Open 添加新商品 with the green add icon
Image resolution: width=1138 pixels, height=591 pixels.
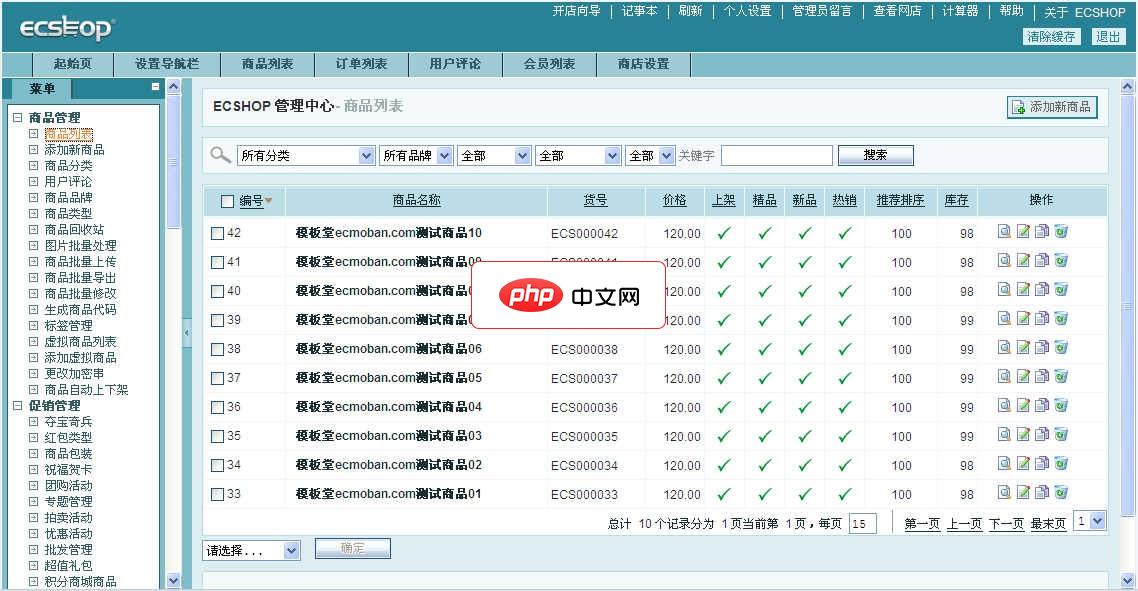click(1053, 106)
